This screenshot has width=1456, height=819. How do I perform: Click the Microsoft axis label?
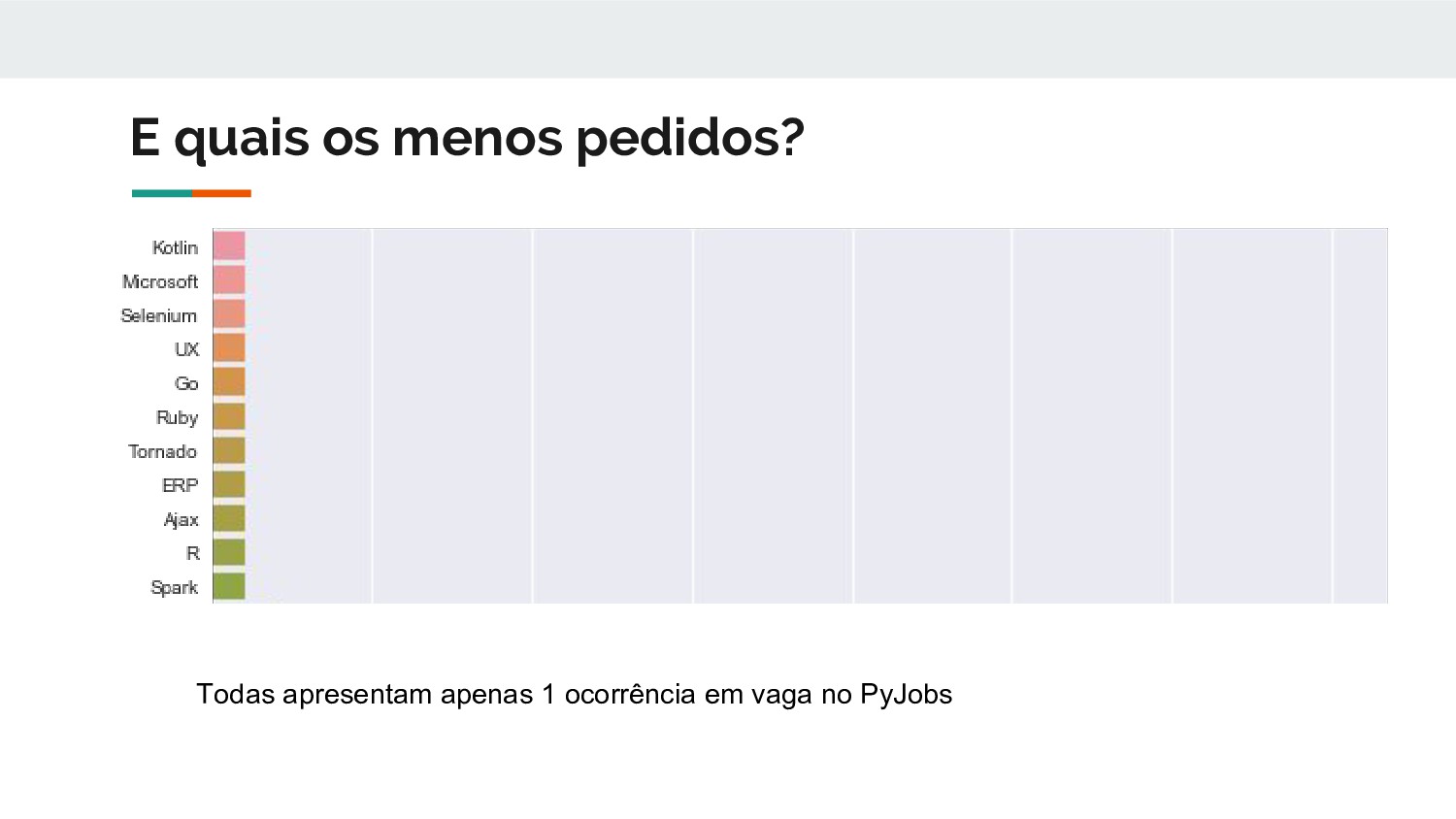point(160,281)
